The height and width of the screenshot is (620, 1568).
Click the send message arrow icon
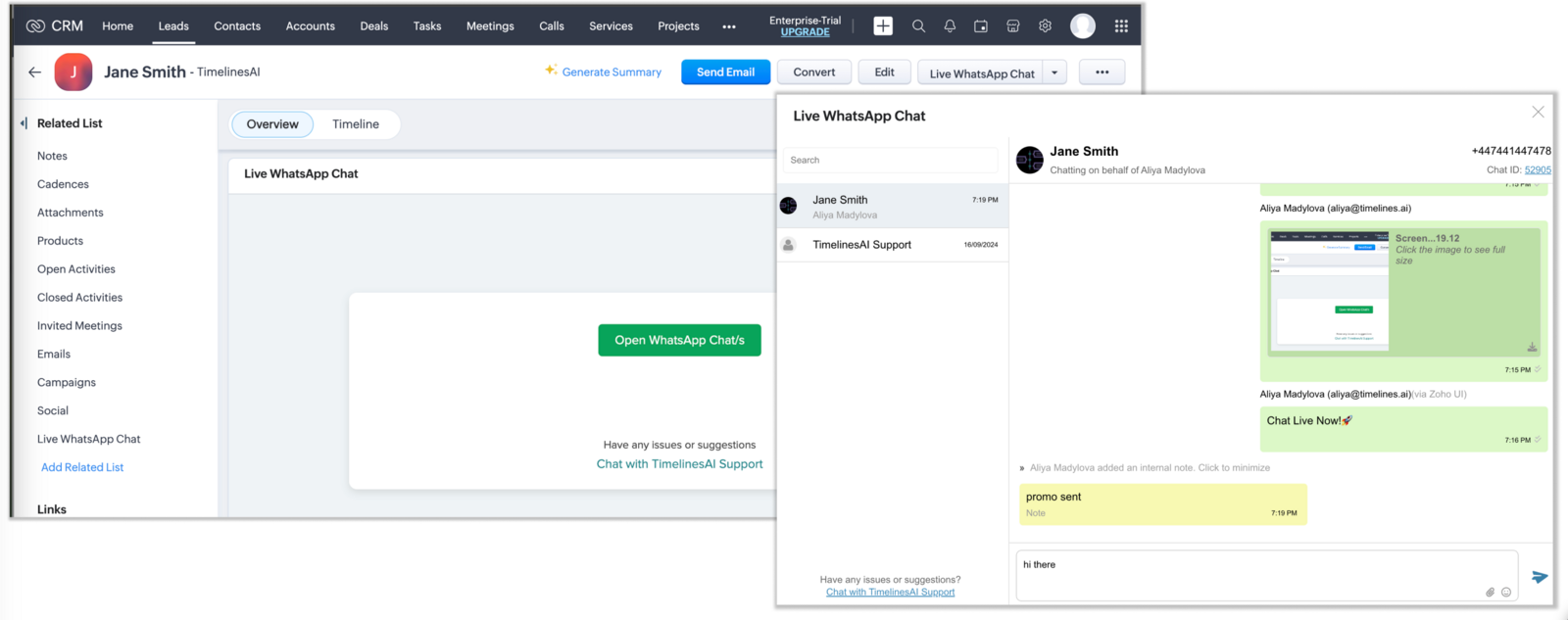(1540, 577)
